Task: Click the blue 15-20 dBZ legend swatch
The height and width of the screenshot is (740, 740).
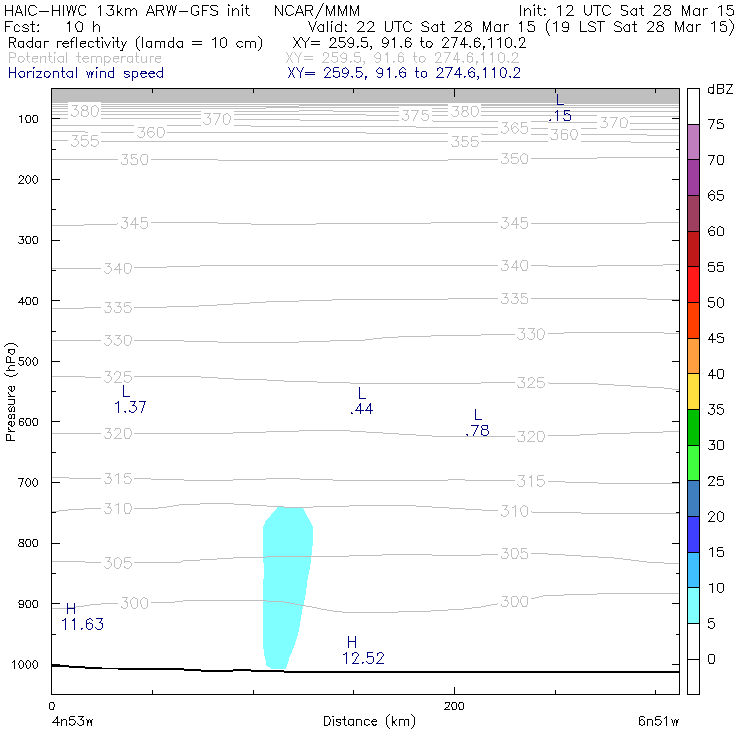Action: coord(693,534)
